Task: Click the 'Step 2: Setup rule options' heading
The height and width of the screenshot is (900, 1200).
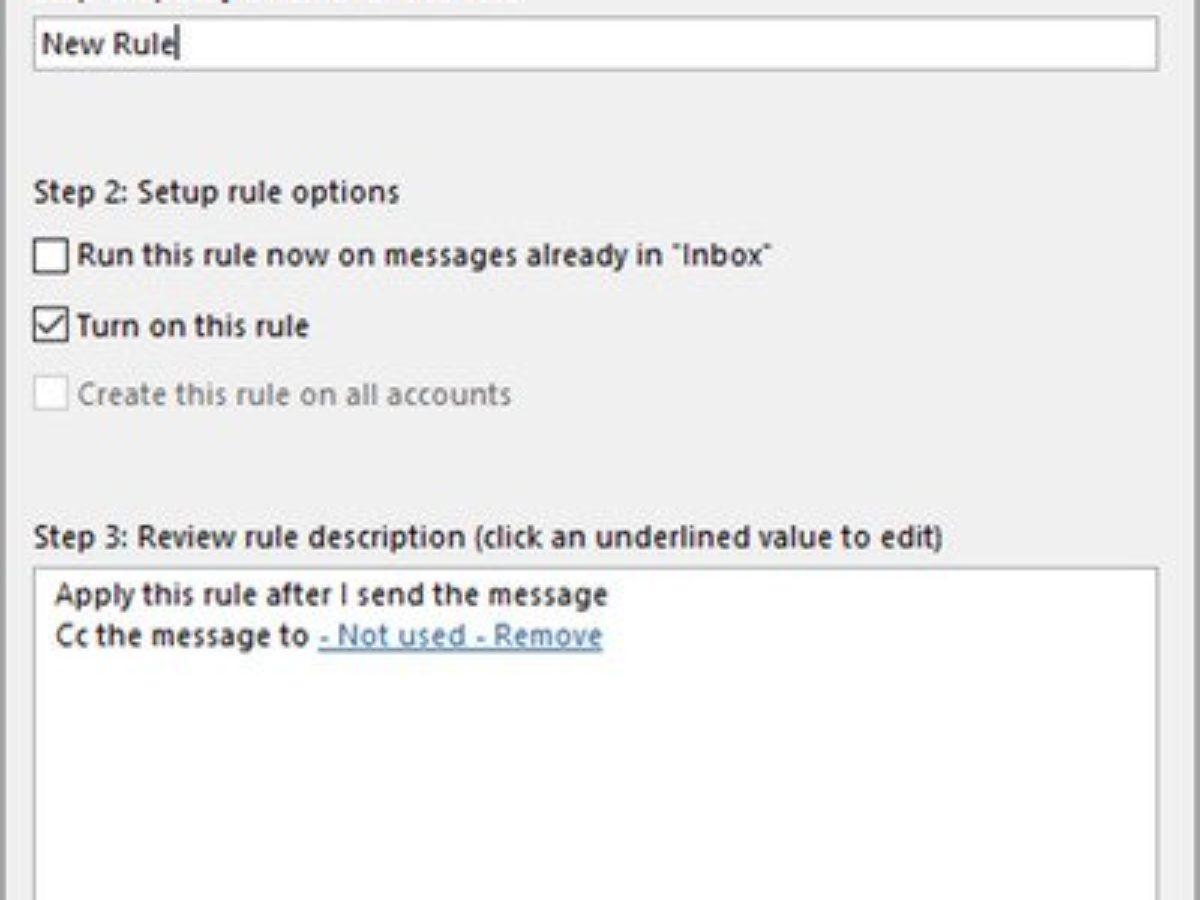Action: [216, 192]
